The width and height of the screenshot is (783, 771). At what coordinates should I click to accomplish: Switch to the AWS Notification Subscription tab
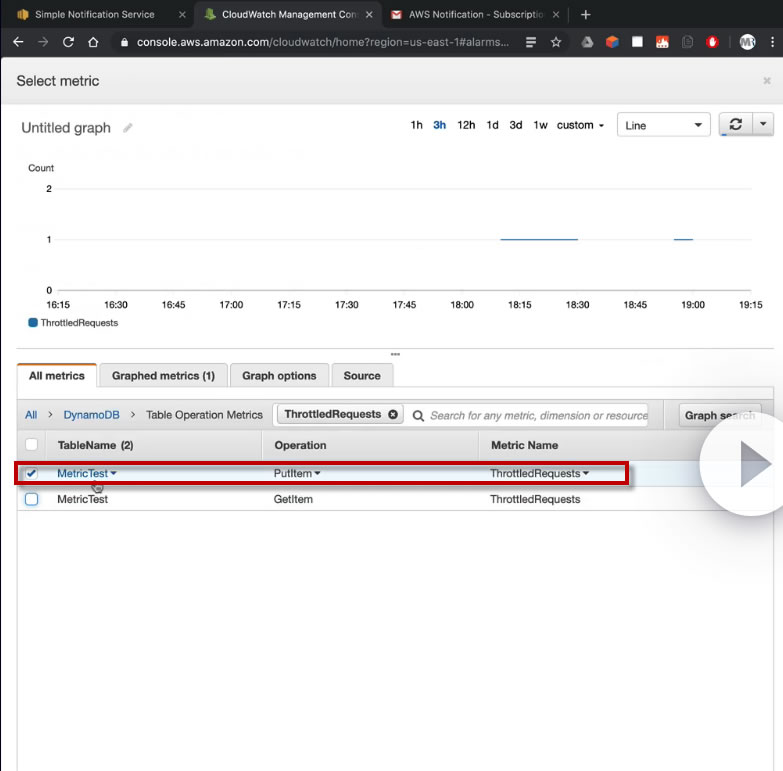tap(476, 15)
